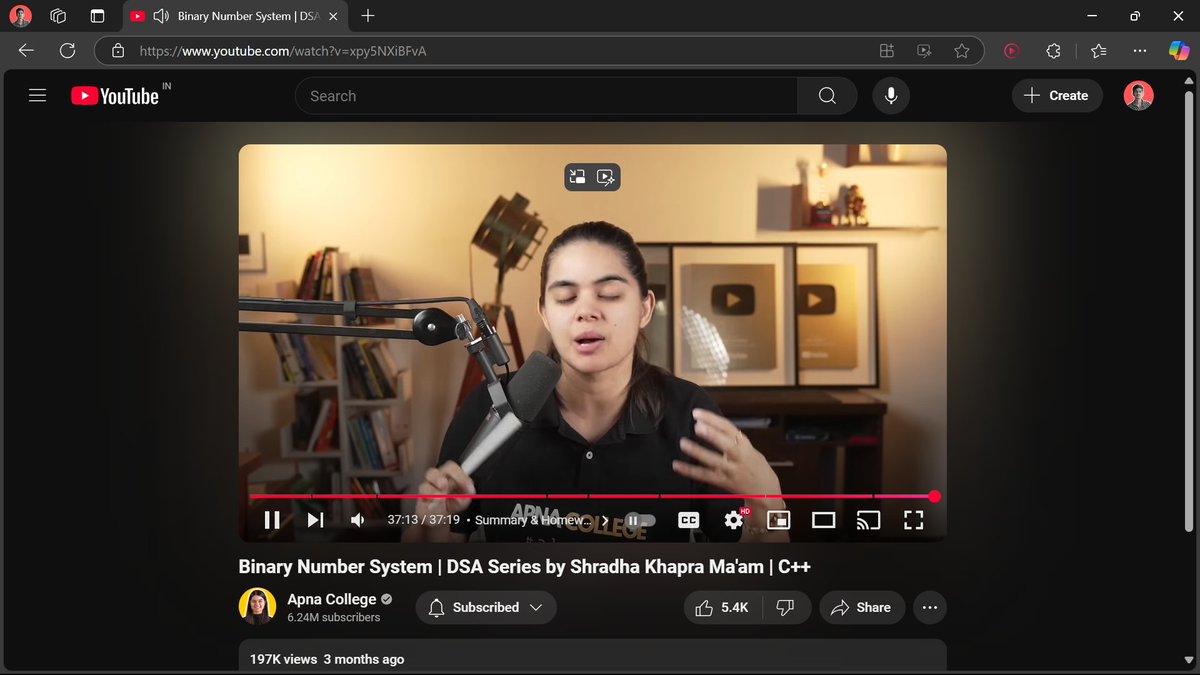Open a new browser tab
This screenshot has width=1200, height=675.
[368, 16]
